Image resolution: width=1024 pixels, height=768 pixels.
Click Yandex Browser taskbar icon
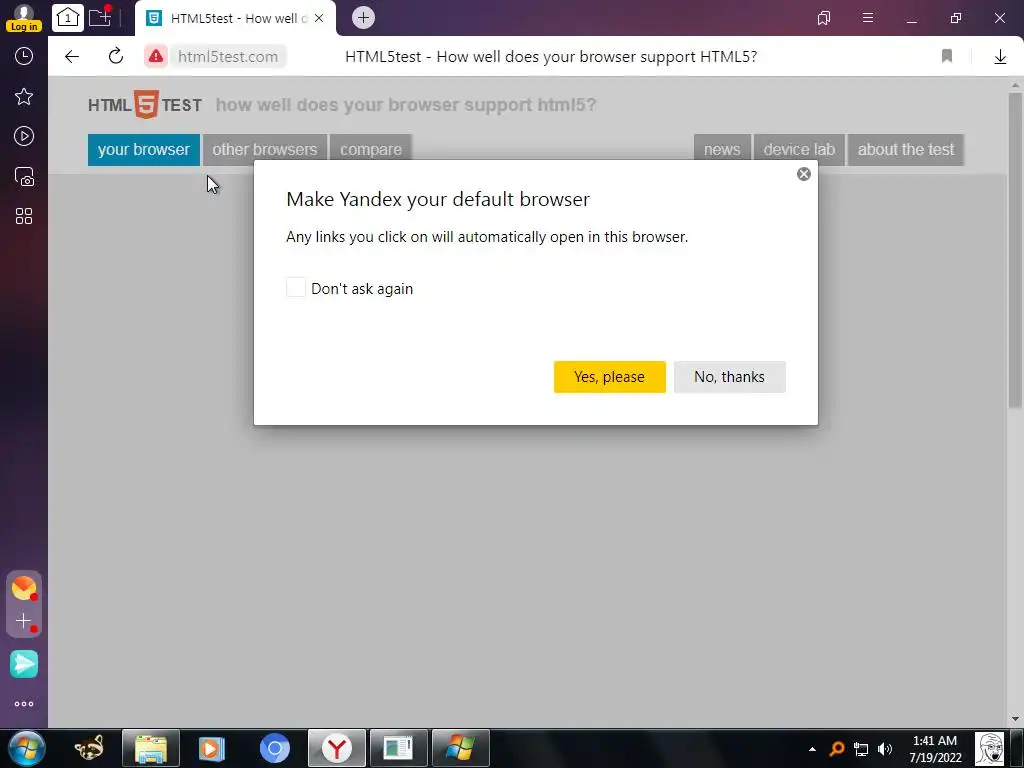[336, 748]
